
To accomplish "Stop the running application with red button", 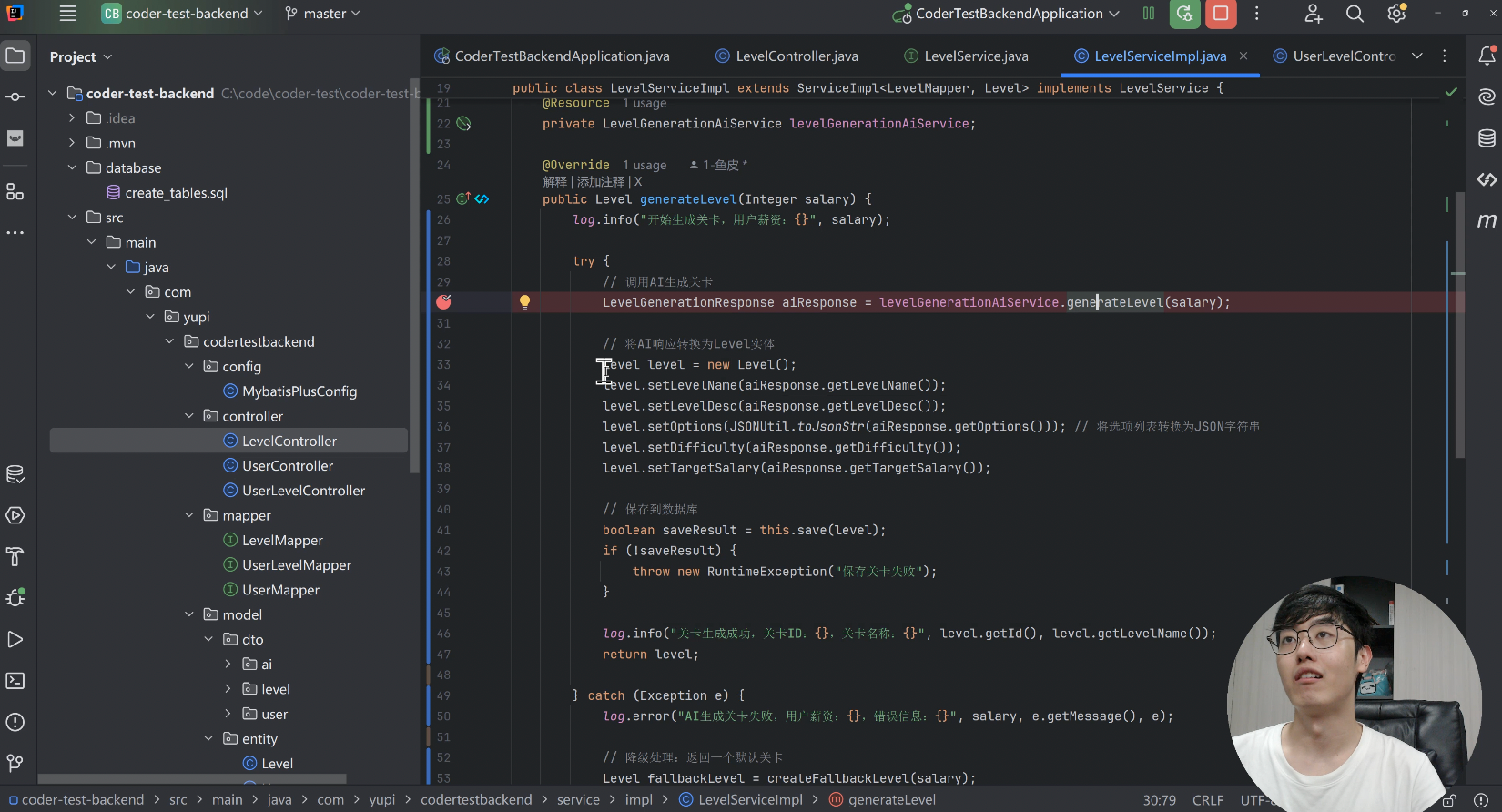I will coord(1221,14).
